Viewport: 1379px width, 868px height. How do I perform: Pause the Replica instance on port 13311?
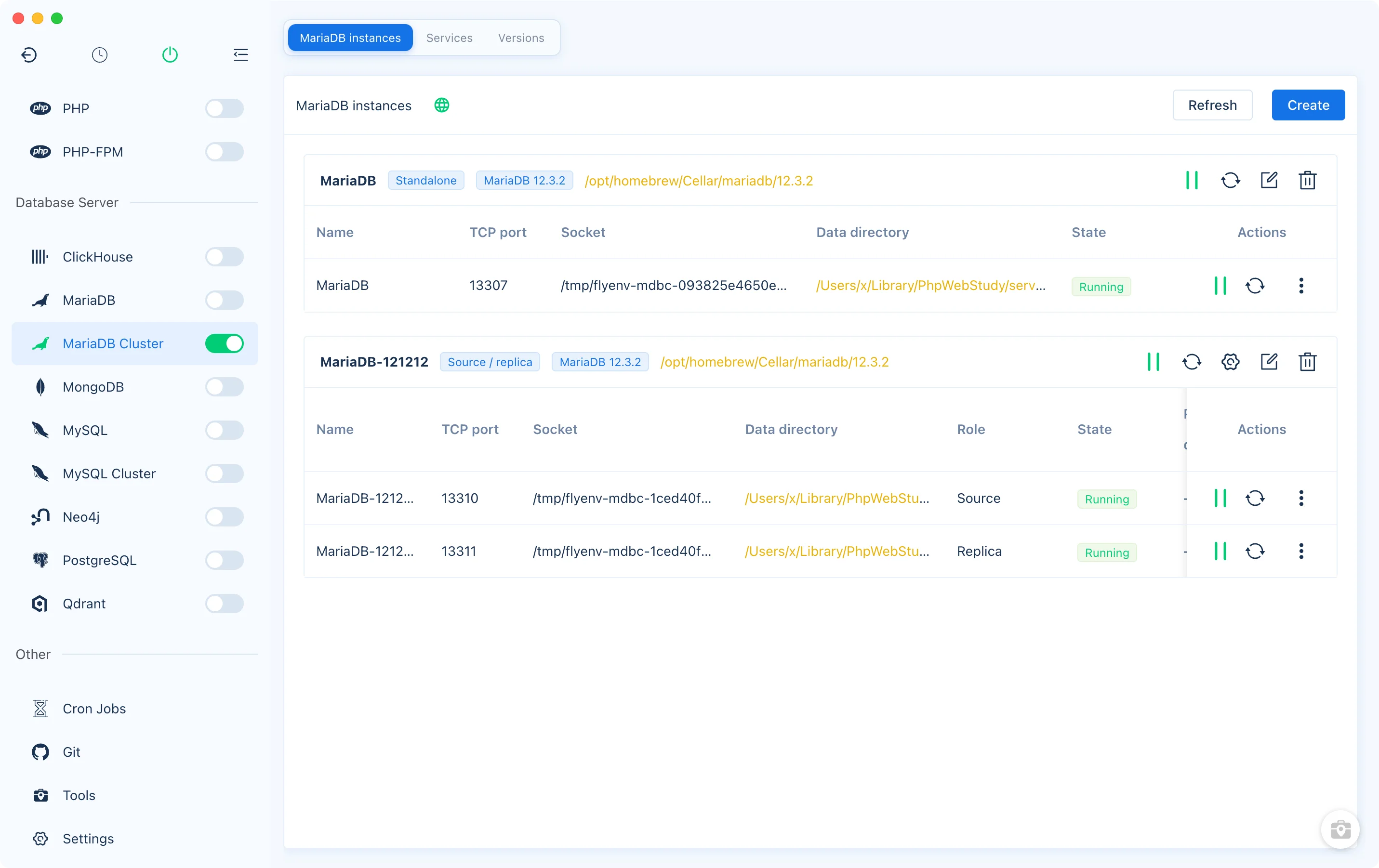pos(1220,552)
